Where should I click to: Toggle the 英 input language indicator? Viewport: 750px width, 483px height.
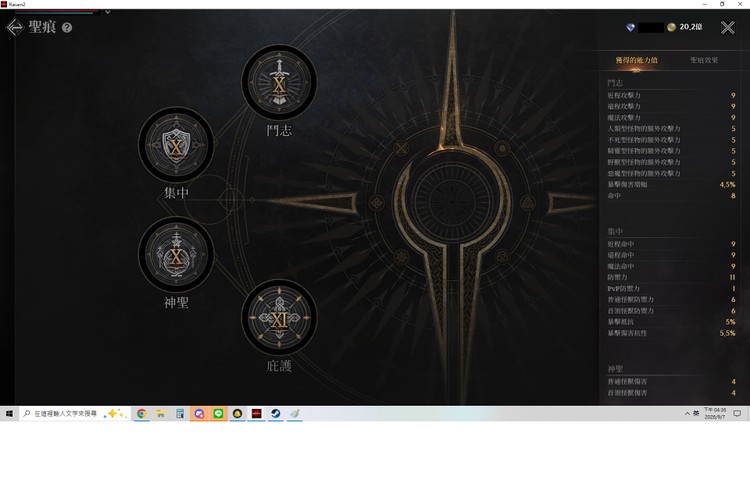coord(696,414)
